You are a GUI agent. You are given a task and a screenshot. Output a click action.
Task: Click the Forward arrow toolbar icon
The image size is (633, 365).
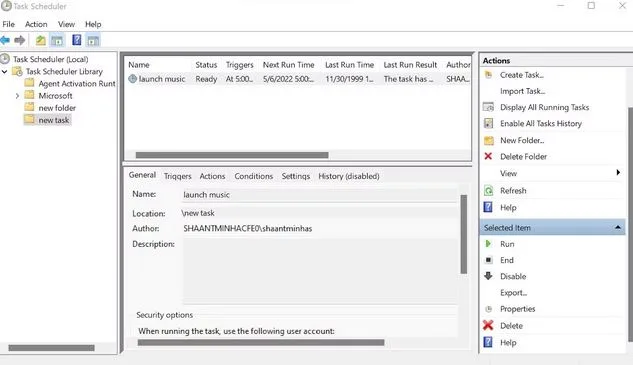[20, 40]
